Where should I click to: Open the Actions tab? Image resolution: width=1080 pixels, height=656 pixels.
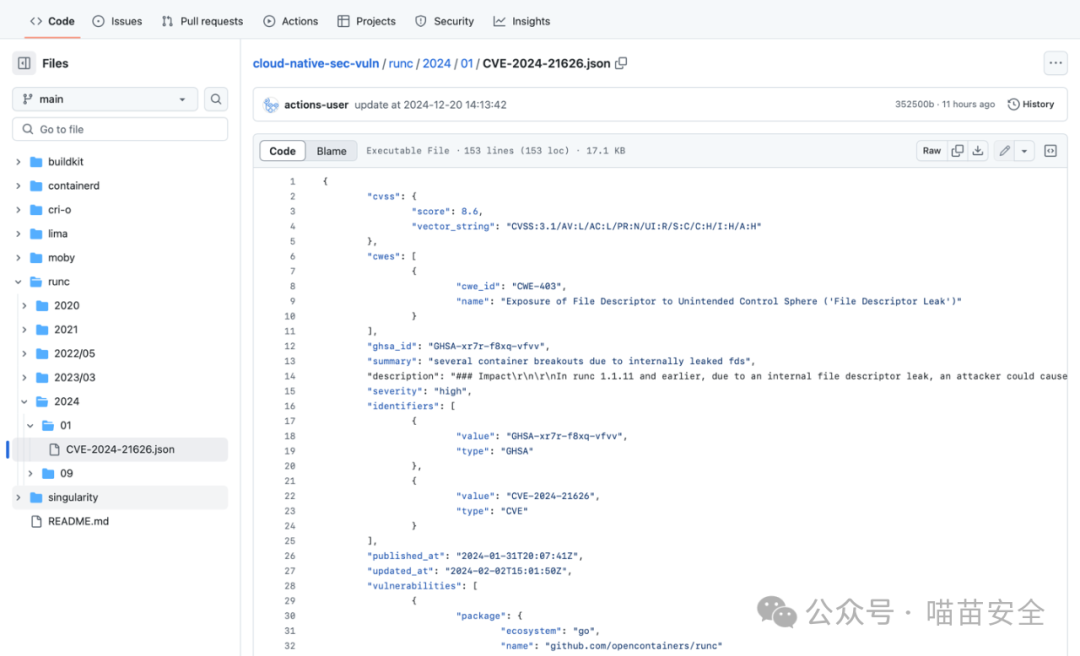point(291,21)
